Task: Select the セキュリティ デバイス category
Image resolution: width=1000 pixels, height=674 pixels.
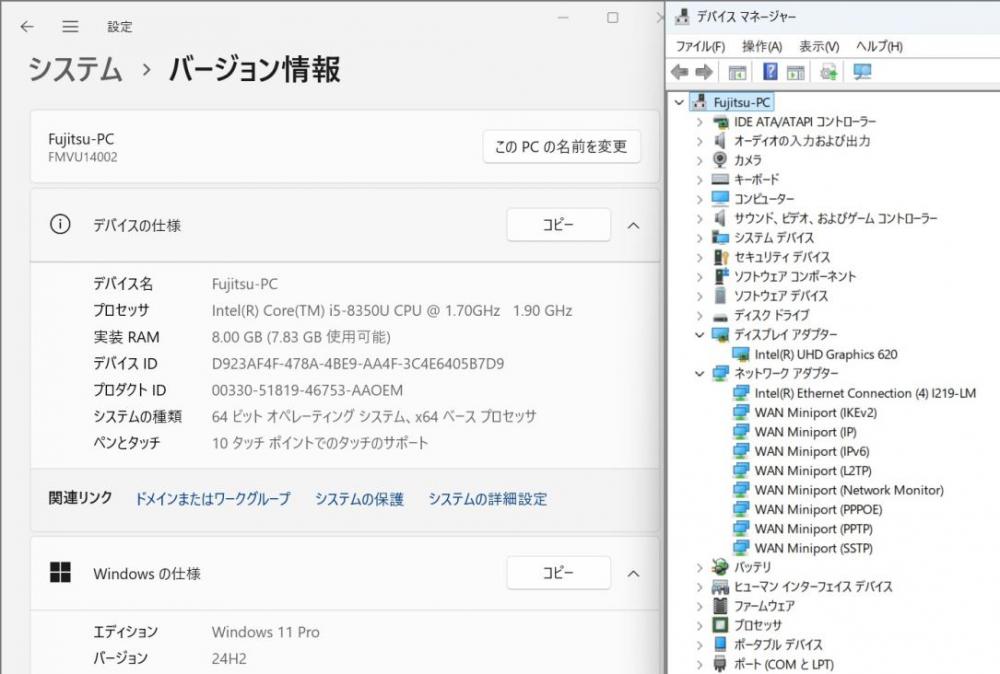Action: 782,257
